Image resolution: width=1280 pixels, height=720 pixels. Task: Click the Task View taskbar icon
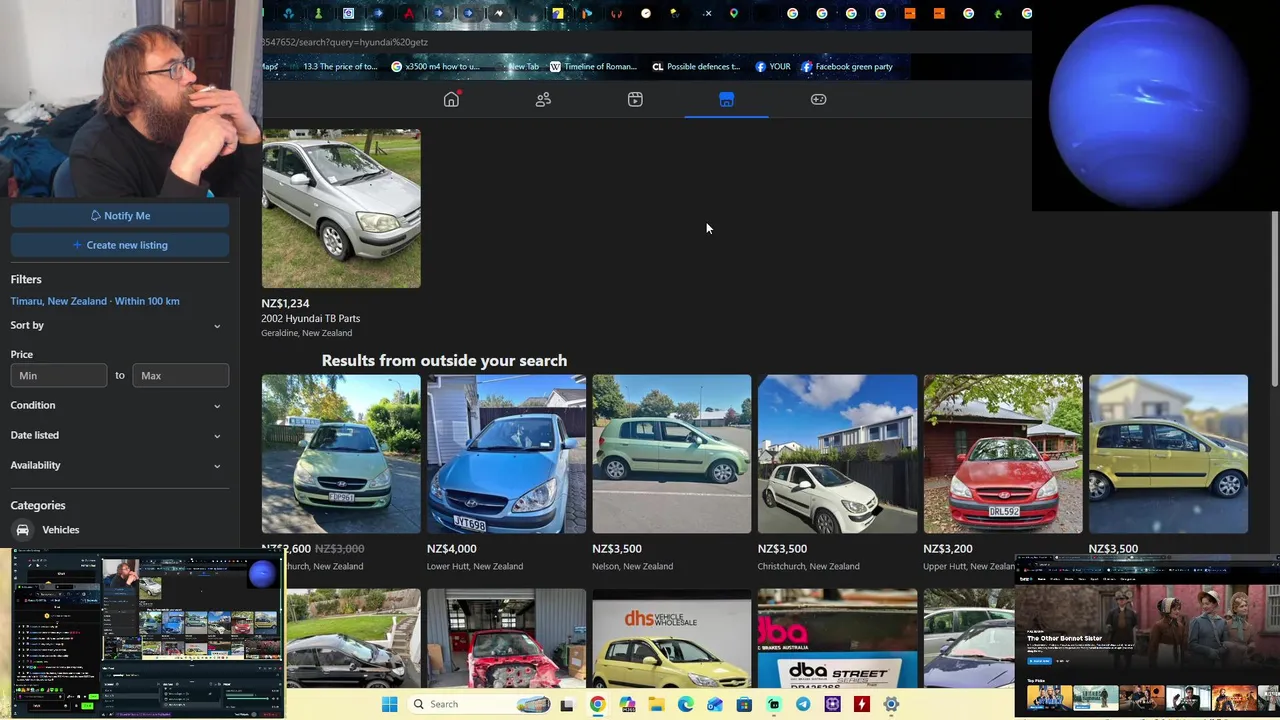[567, 704]
